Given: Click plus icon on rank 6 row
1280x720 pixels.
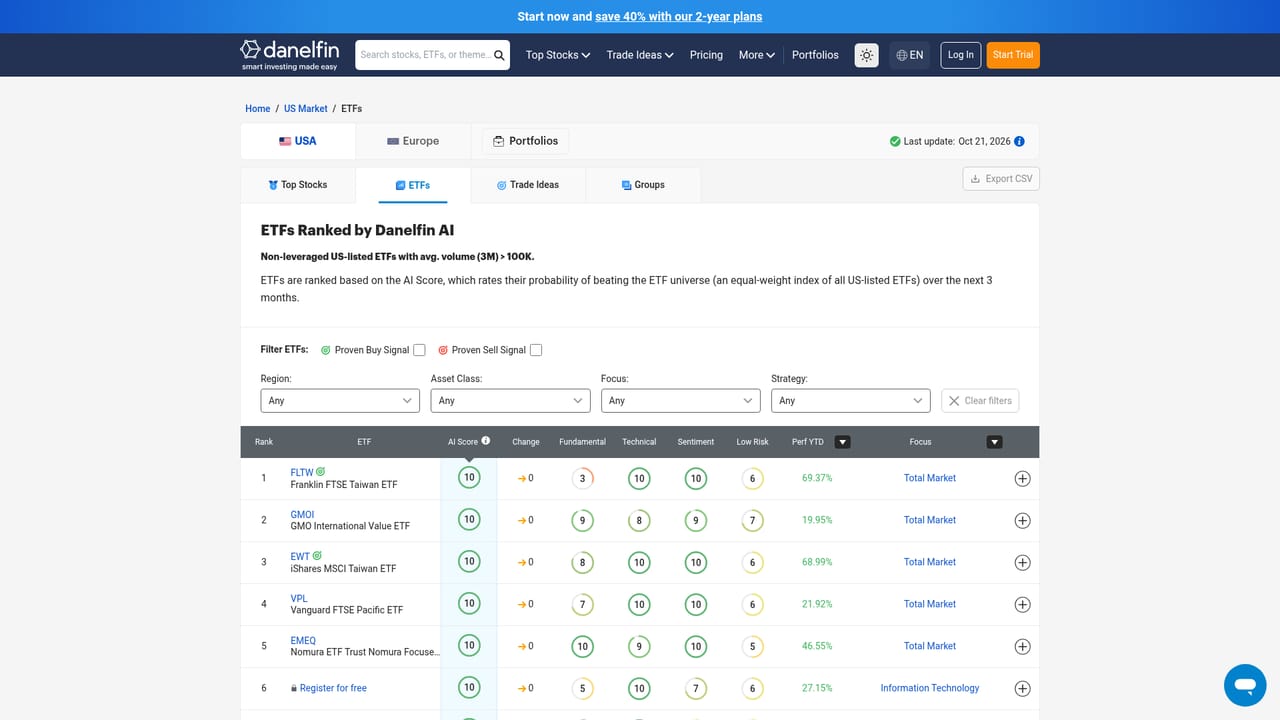Looking at the screenshot, I should [x=1022, y=689].
